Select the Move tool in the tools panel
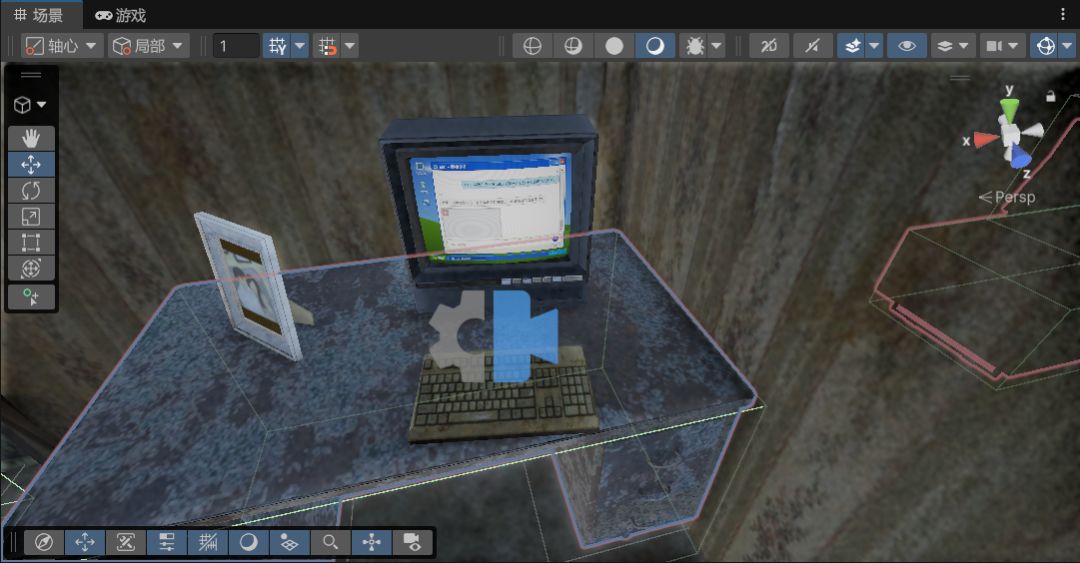1080x563 pixels. tap(31, 165)
